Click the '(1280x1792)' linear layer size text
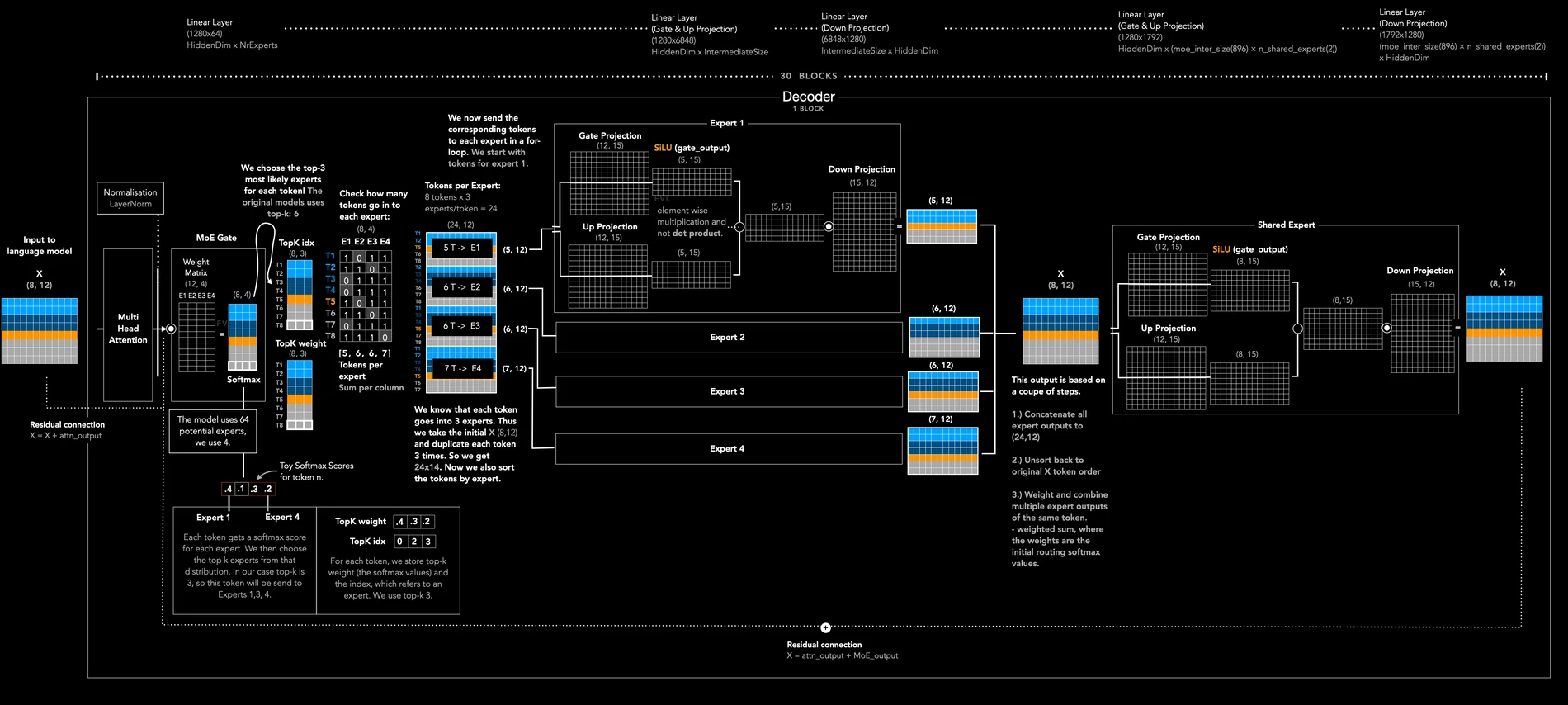Image resolution: width=1568 pixels, height=705 pixels. coord(1141,37)
